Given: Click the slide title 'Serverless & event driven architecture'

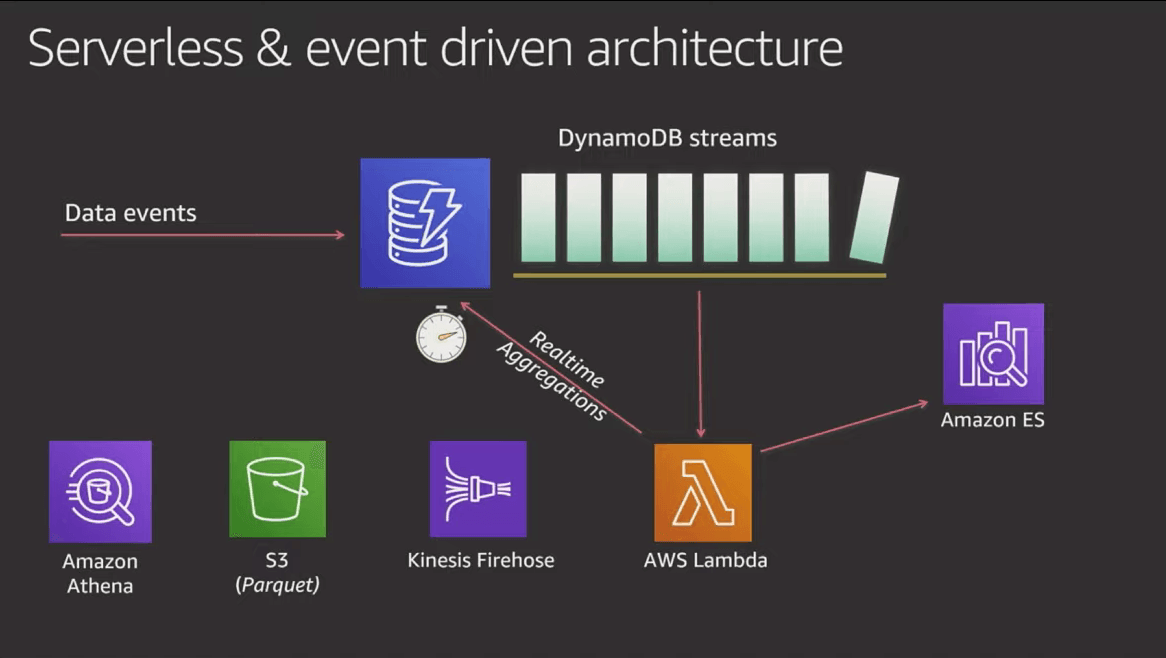Looking at the screenshot, I should tap(435, 48).
